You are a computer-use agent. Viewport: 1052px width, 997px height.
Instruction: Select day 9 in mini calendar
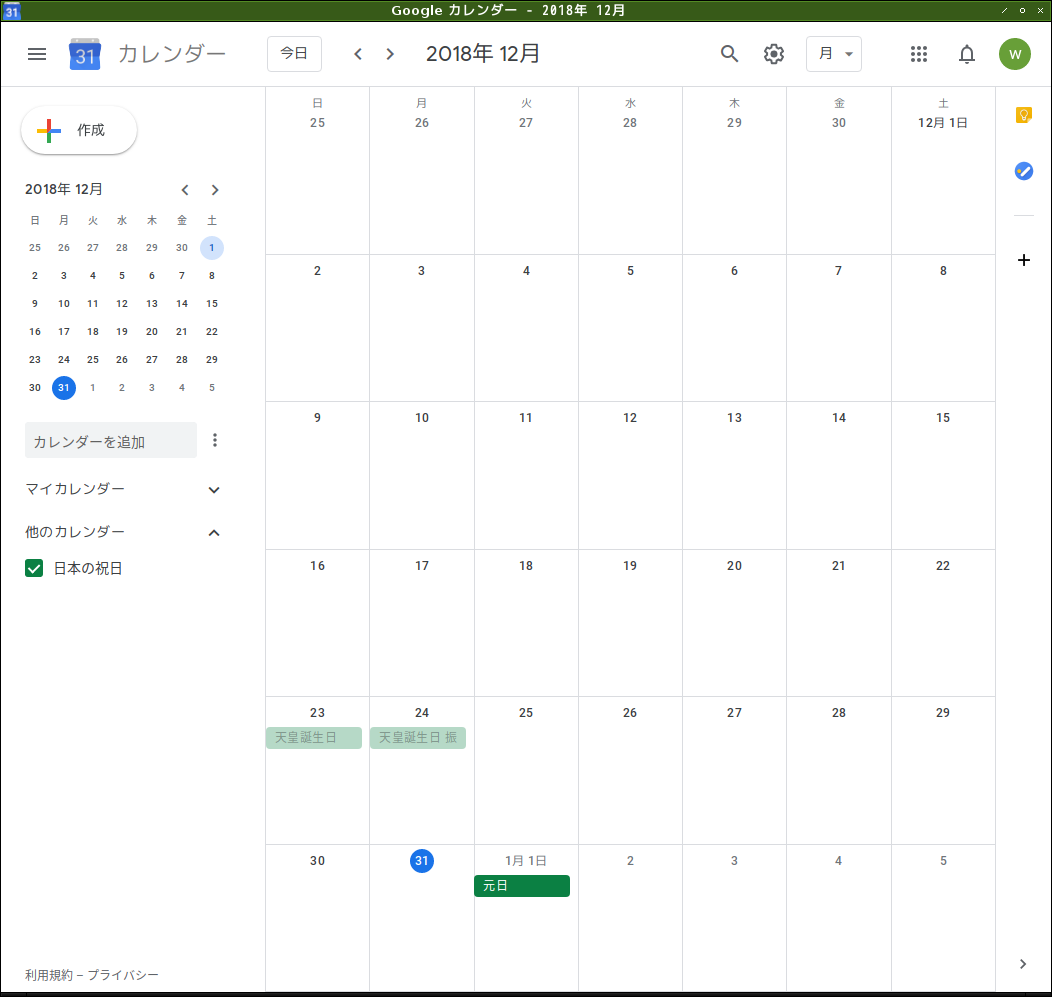click(x=35, y=304)
